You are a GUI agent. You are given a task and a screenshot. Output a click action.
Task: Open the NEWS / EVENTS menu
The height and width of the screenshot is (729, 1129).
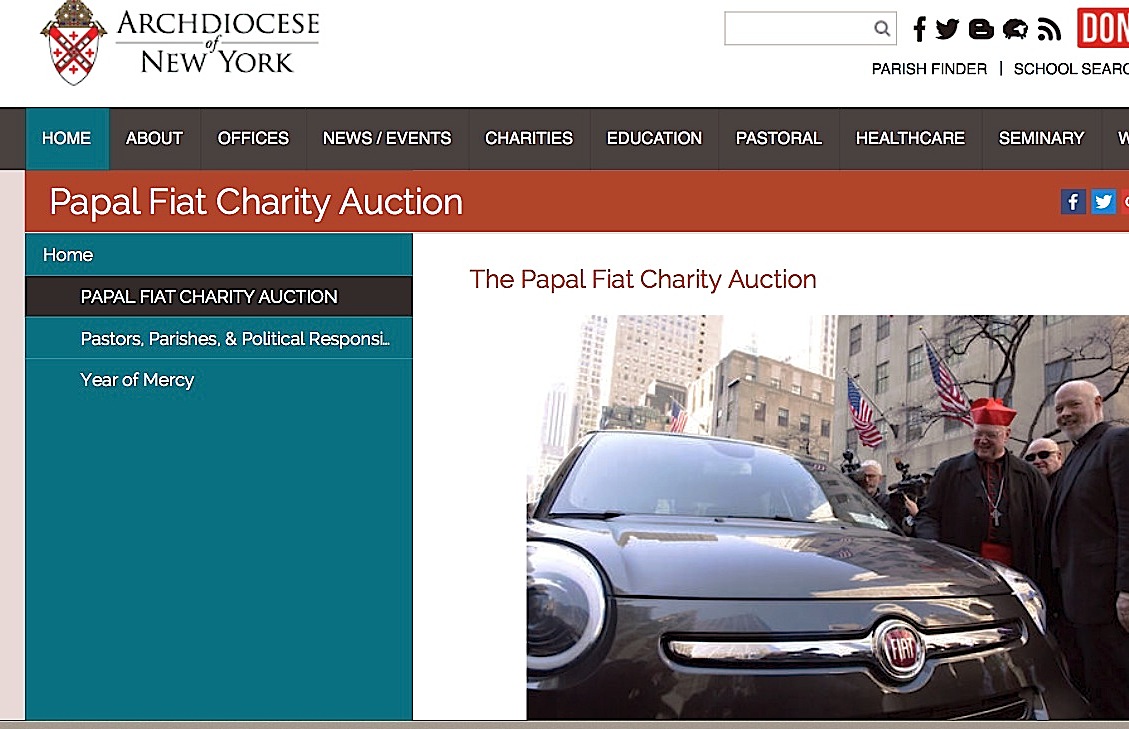pyautogui.click(x=387, y=138)
